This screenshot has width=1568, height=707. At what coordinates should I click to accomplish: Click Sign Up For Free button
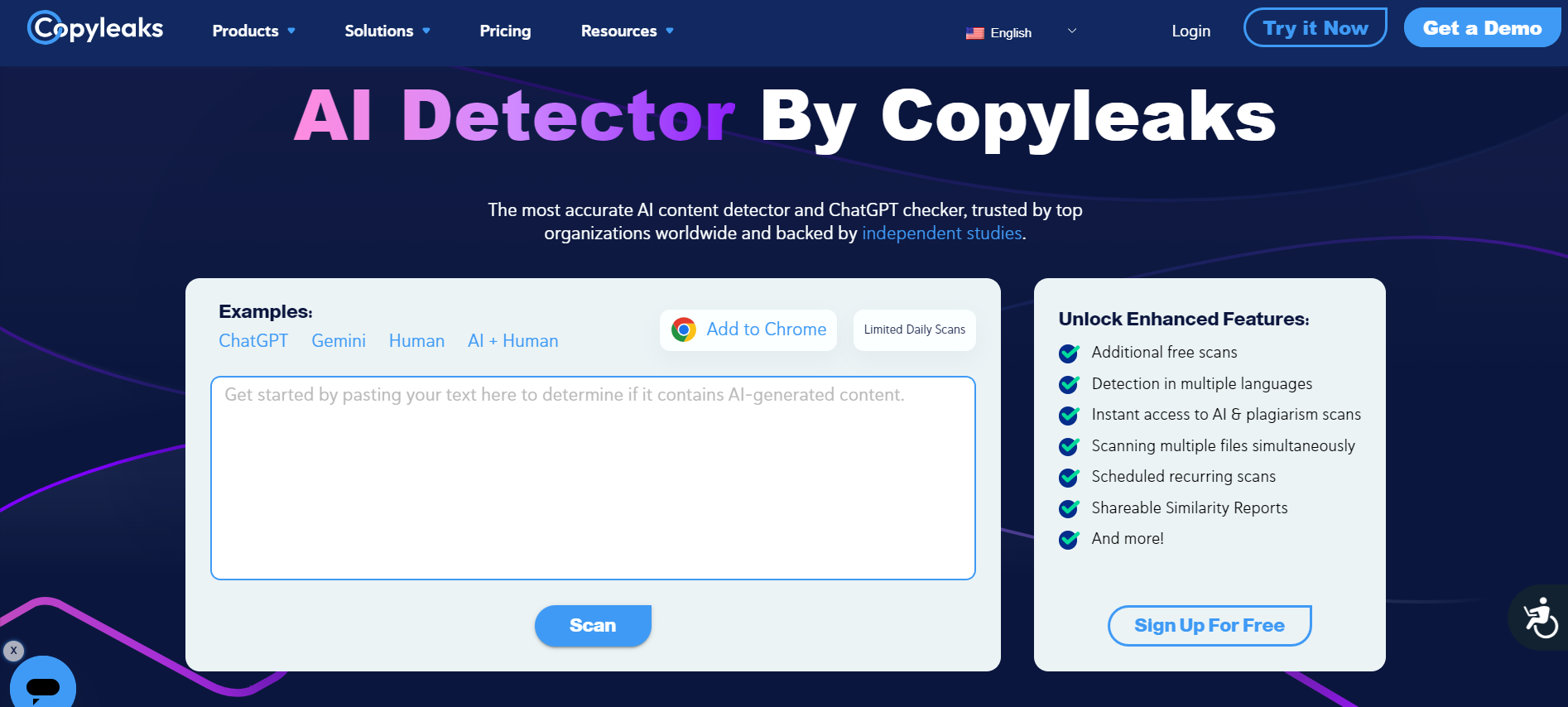[x=1210, y=626]
